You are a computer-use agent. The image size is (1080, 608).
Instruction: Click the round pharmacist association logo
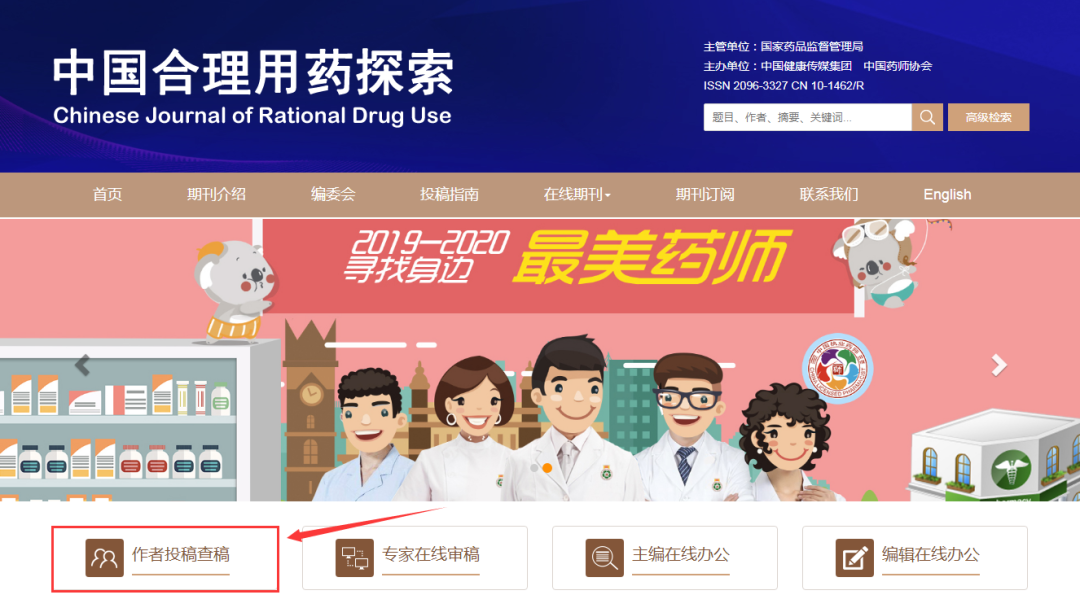(x=838, y=368)
